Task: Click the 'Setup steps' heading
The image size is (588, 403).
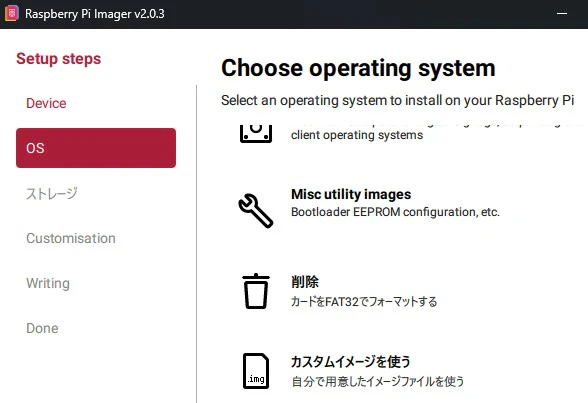Action: 58,59
